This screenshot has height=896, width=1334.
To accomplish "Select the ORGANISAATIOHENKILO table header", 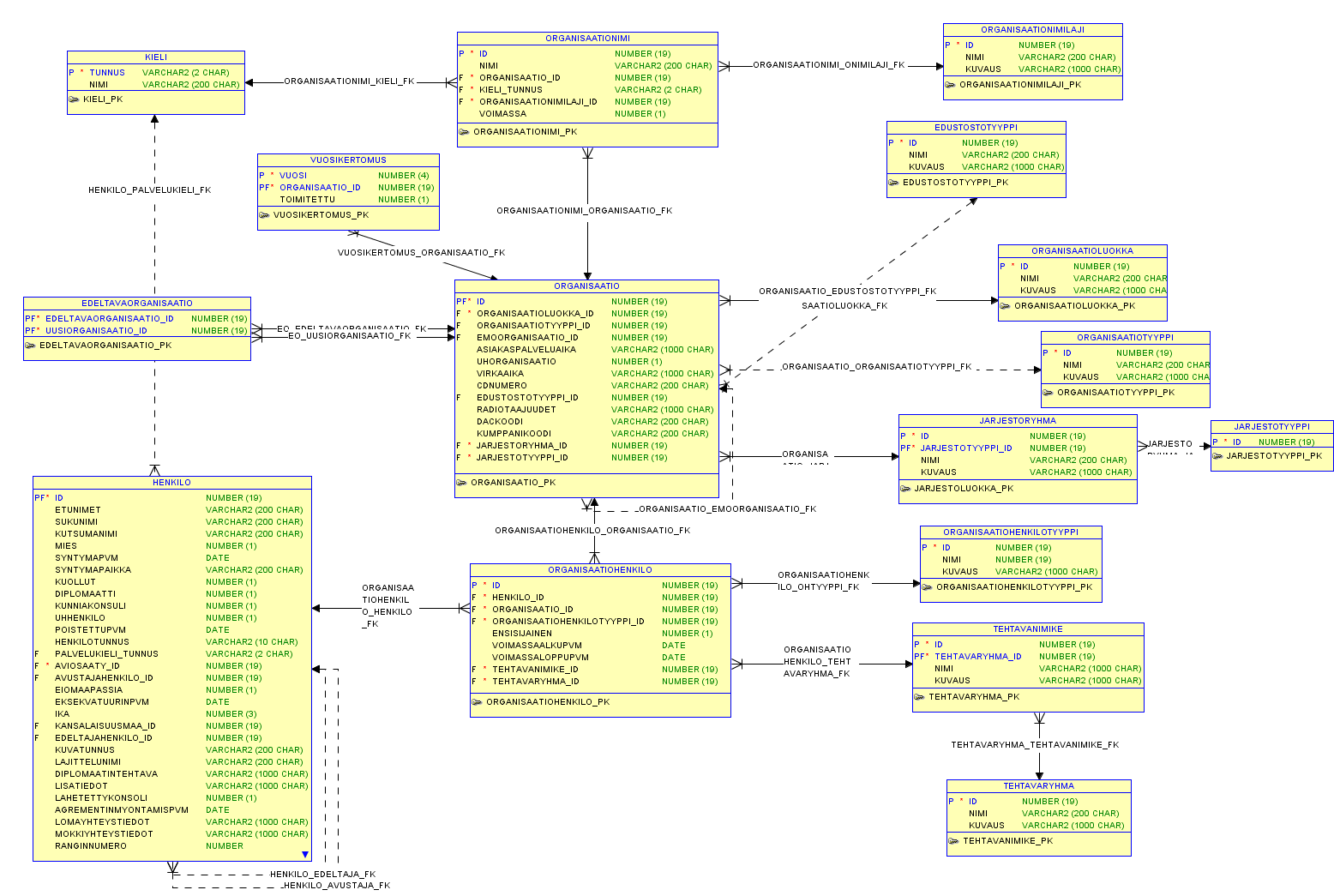I will [x=600, y=570].
